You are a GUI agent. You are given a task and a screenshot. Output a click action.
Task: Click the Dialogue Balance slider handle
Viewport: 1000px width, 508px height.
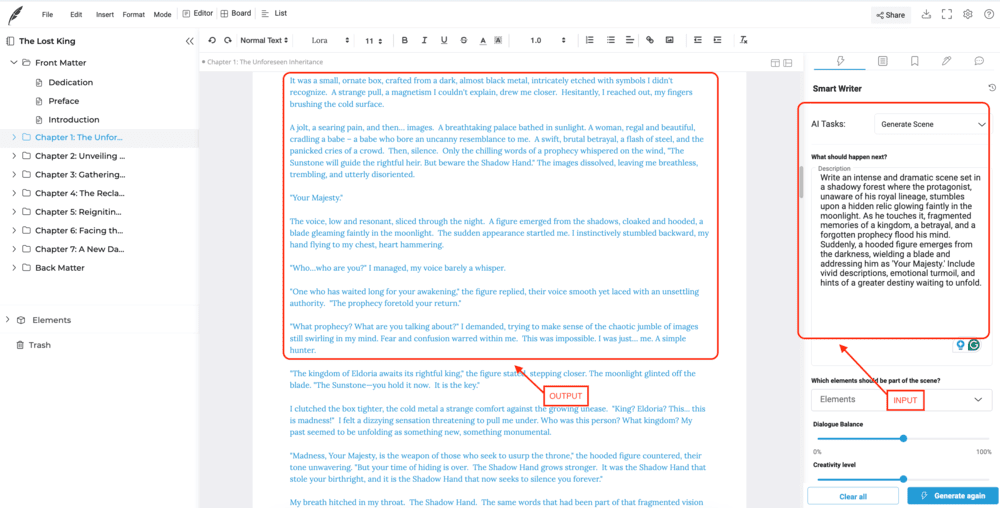(x=903, y=438)
